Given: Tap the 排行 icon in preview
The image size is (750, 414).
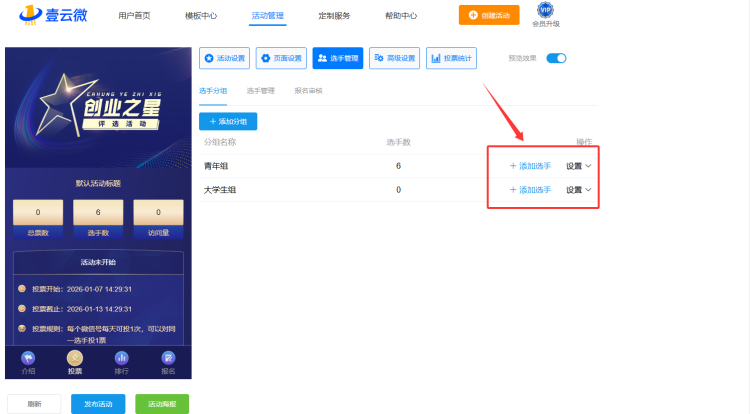Looking at the screenshot, I should pyautogui.click(x=121, y=361).
